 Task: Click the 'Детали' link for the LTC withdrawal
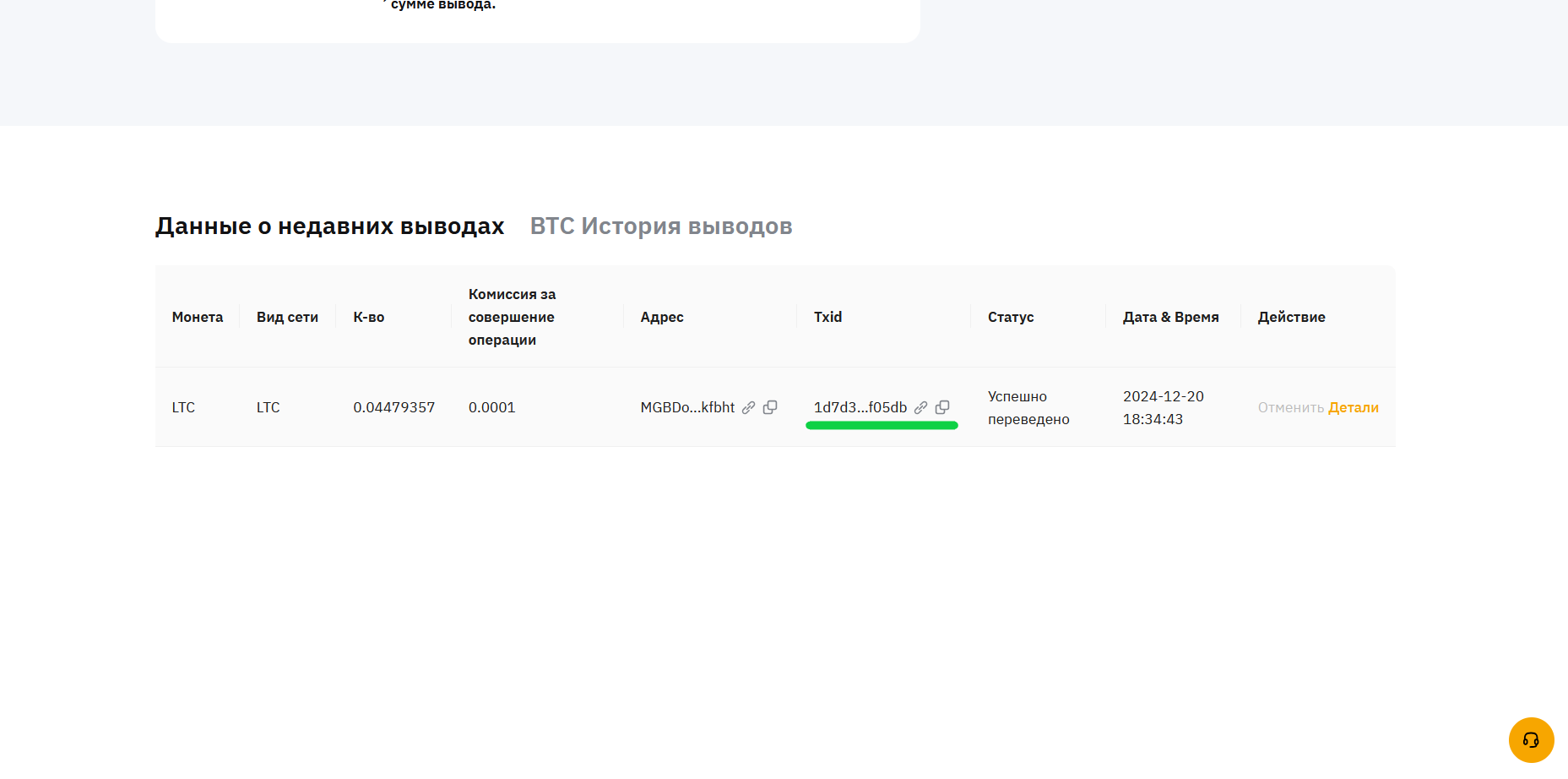[1353, 407]
